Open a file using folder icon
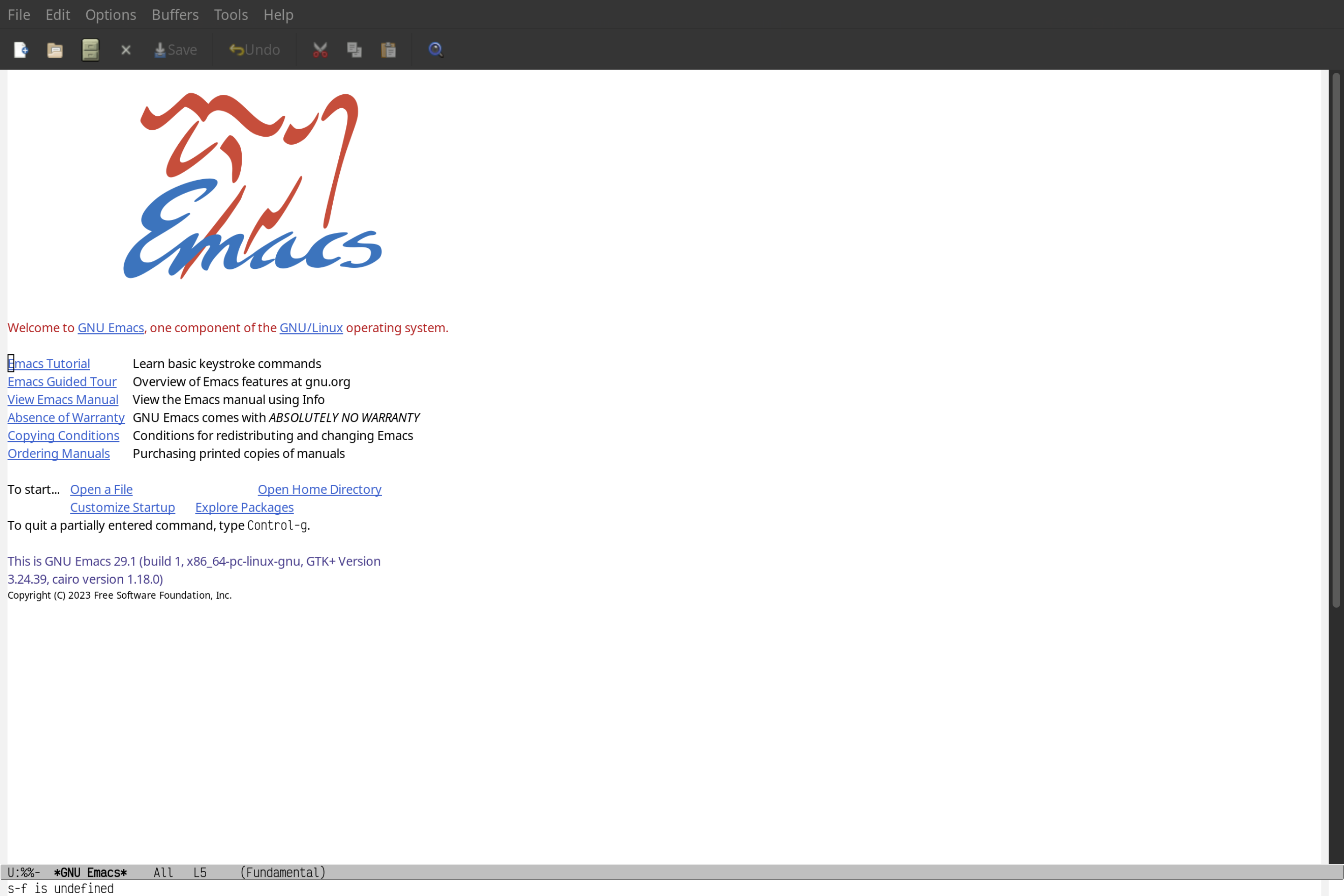1344x896 pixels. pos(54,49)
